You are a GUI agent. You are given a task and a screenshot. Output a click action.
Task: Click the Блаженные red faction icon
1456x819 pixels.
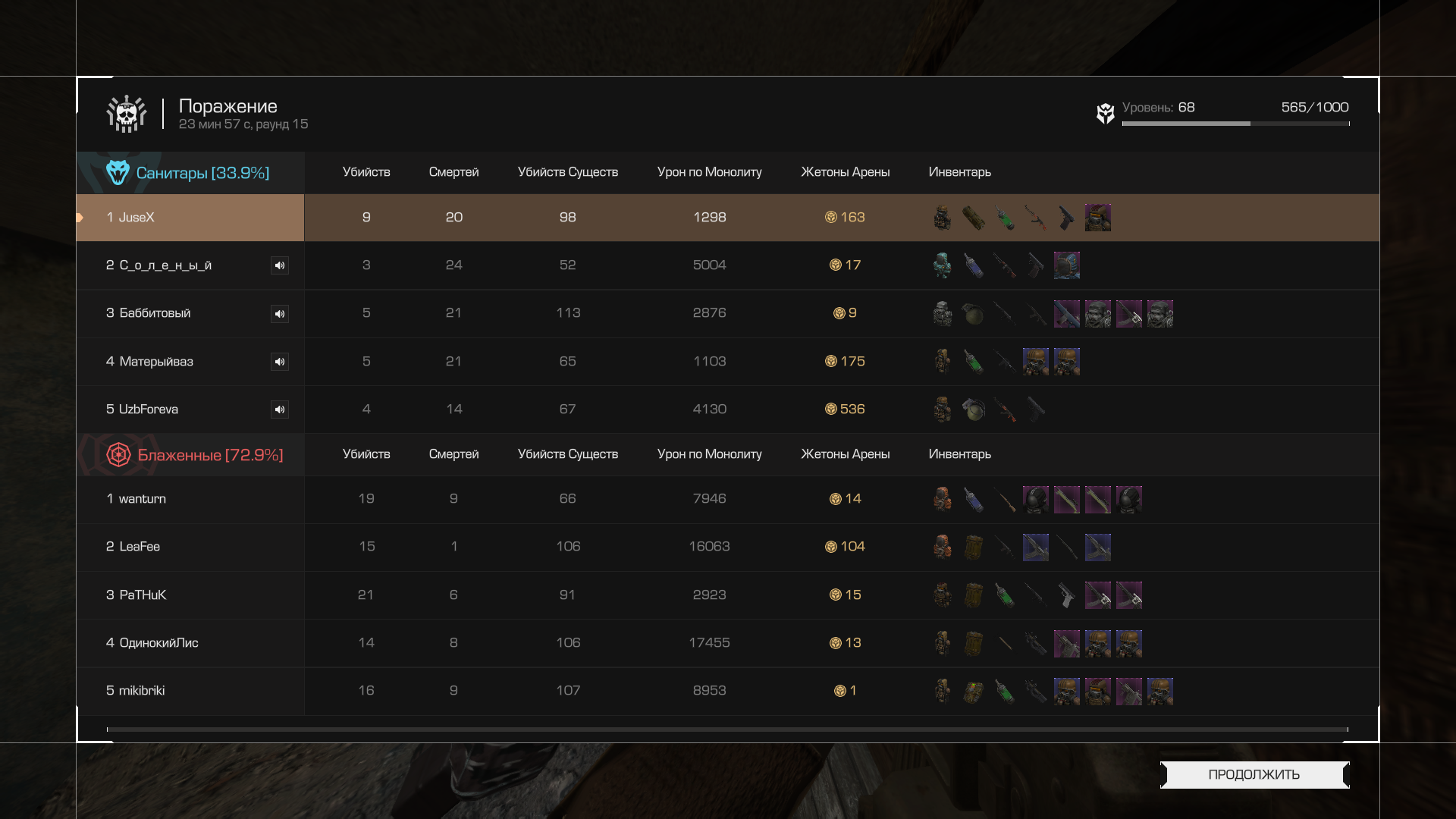point(118,455)
